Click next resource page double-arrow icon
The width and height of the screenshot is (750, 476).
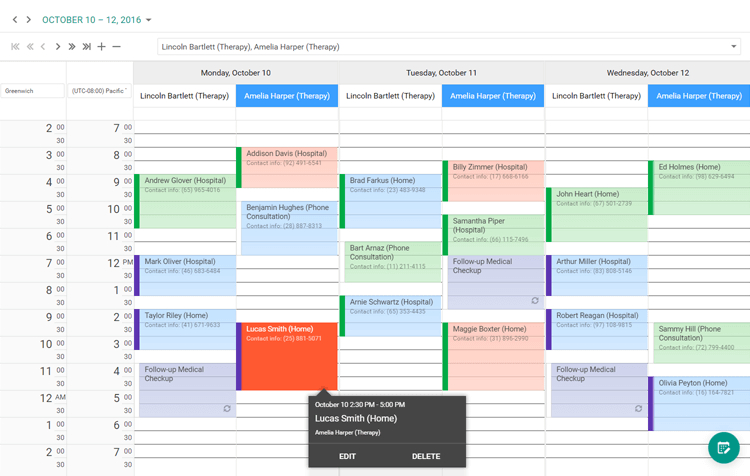pyautogui.click(x=72, y=46)
